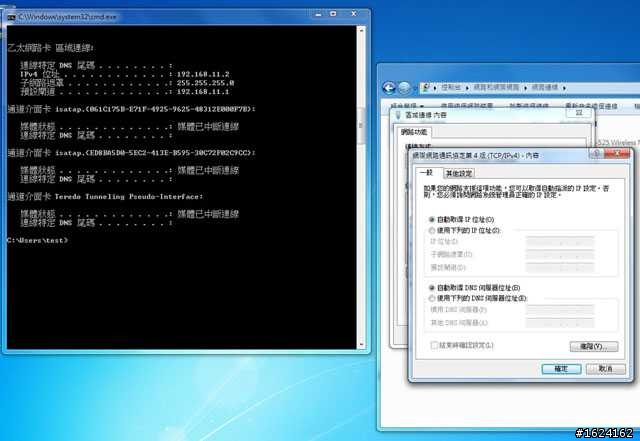Click the subnet mask 255.255.255.0 in cmd
Image resolution: width=640 pixels, height=441 pixels.
coord(205,83)
